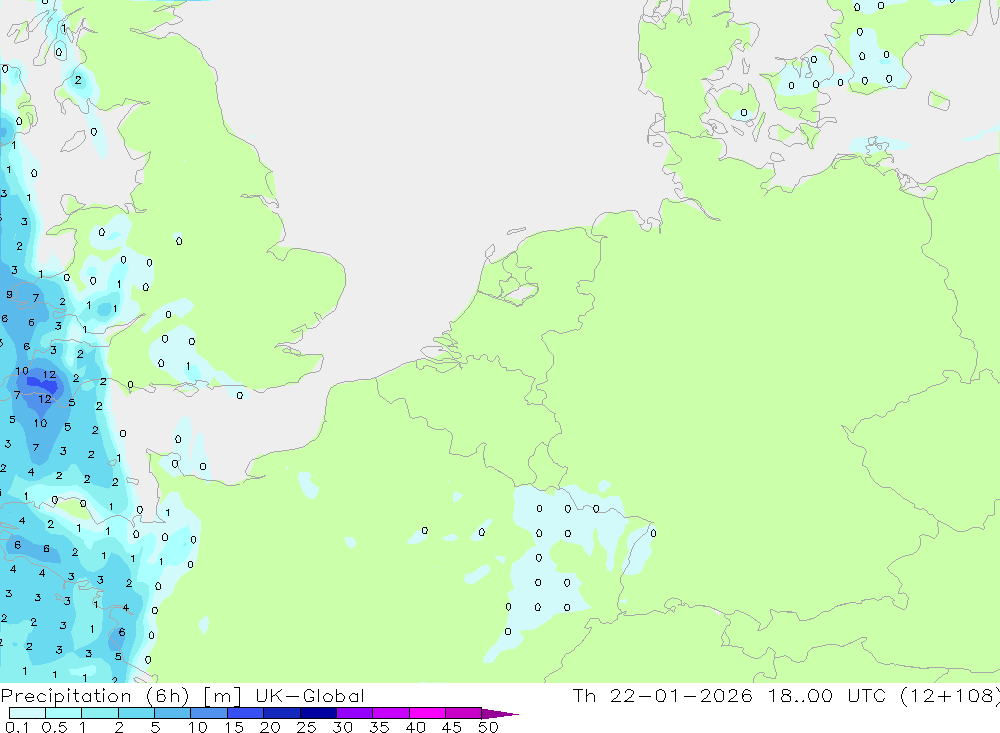Click the '(12+108)' forecast offset text
This screenshot has height=733, width=1000.
pos(949,695)
